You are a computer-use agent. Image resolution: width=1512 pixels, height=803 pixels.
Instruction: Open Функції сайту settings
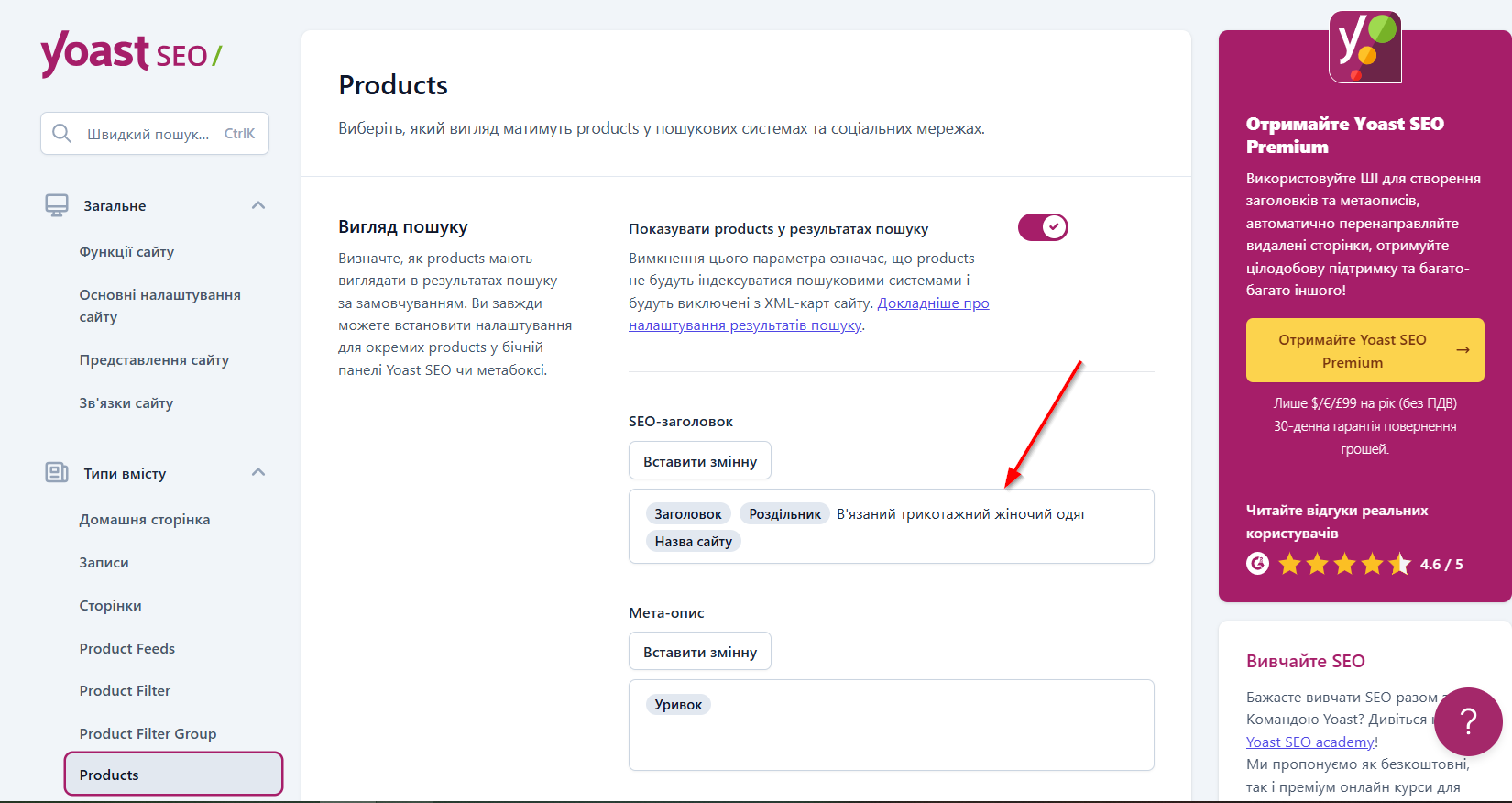[x=126, y=252]
